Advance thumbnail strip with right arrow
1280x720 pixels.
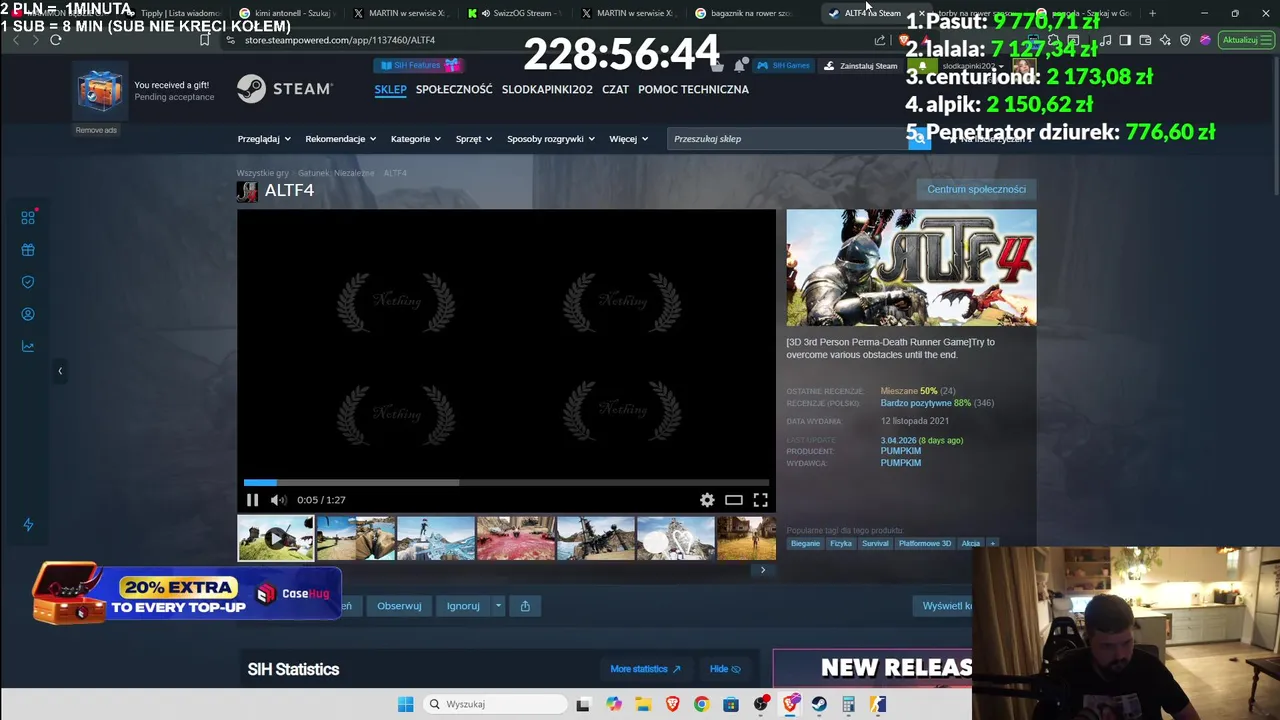(x=763, y=570)
